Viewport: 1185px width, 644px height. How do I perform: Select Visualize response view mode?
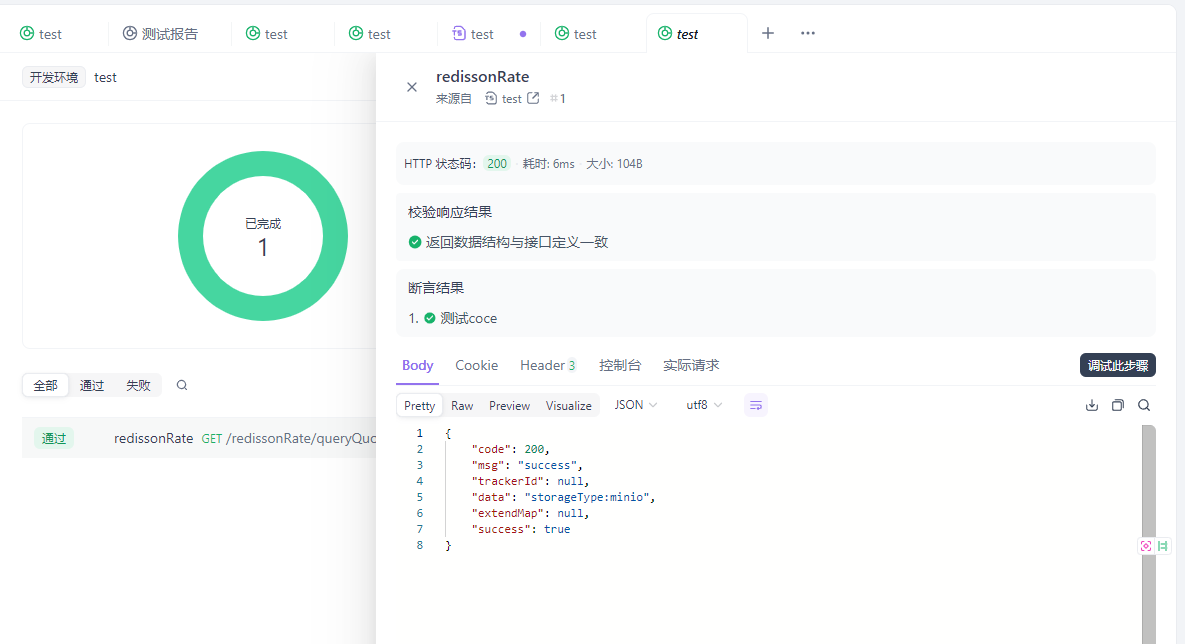pos(568,405)
